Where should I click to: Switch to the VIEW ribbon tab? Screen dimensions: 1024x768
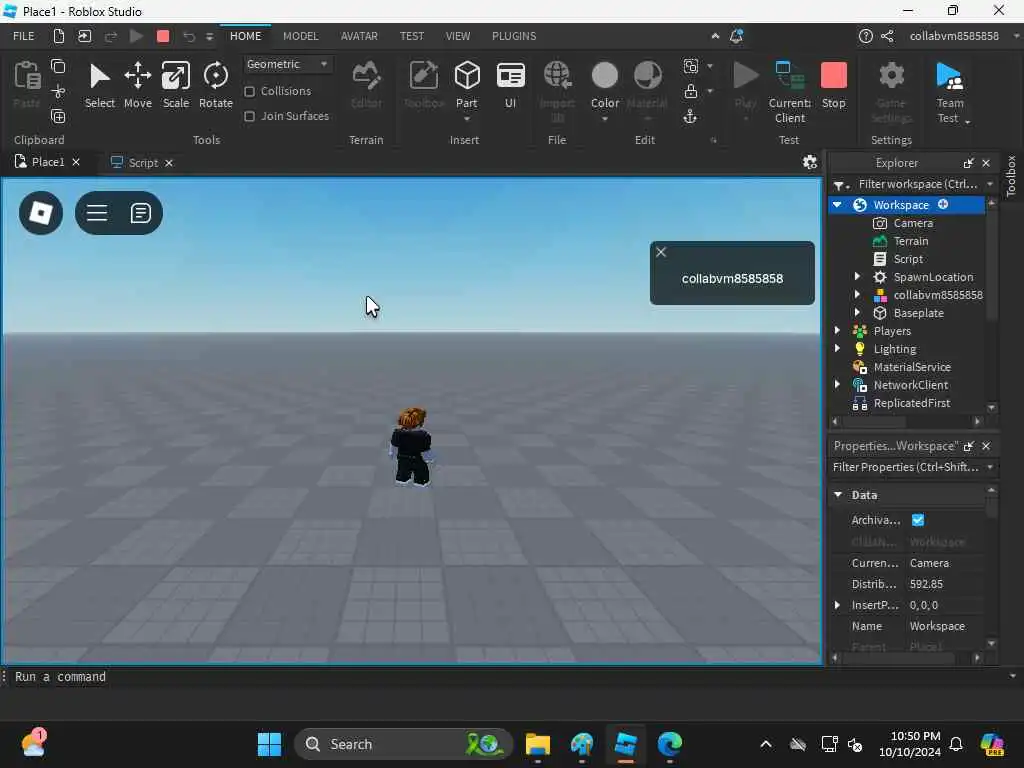click(x=458, y=36)
